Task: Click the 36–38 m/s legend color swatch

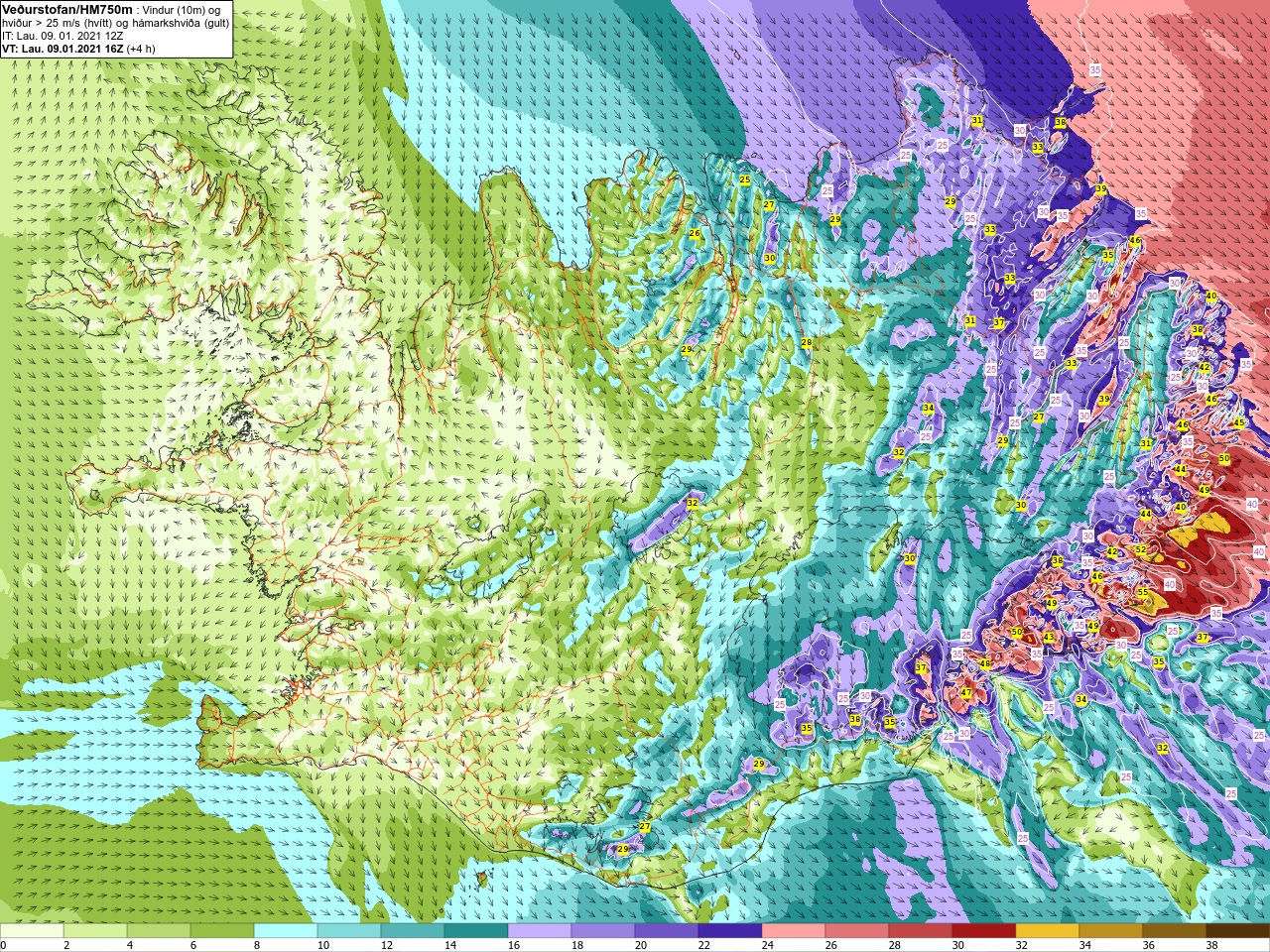Action: pos(1175,931)
